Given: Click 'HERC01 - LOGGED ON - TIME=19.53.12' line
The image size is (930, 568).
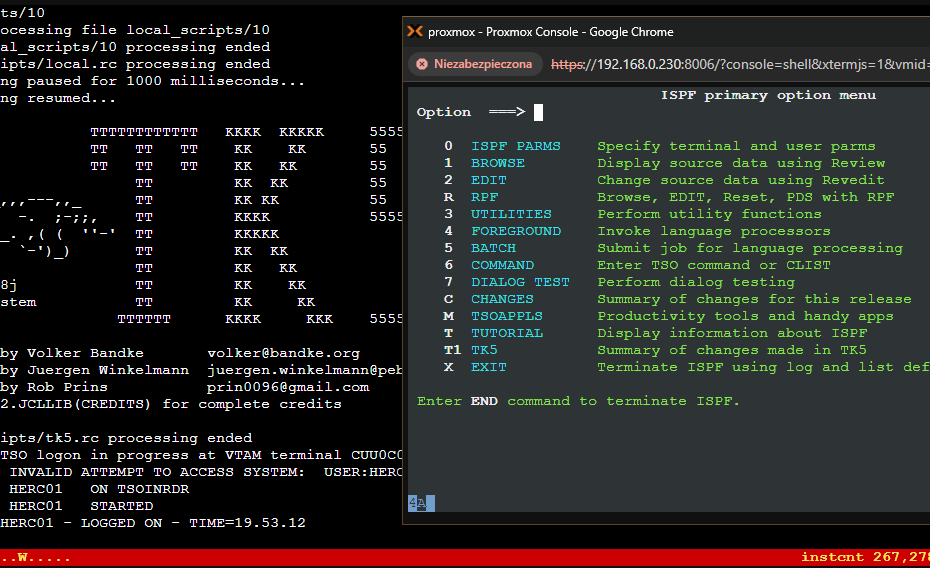Looking at the screenshot, I should (153, 523).
